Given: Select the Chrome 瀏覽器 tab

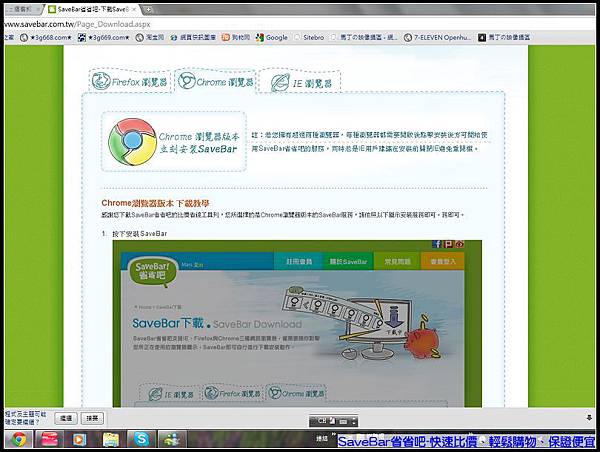Looking at the screenshot, I should (216, 81).
